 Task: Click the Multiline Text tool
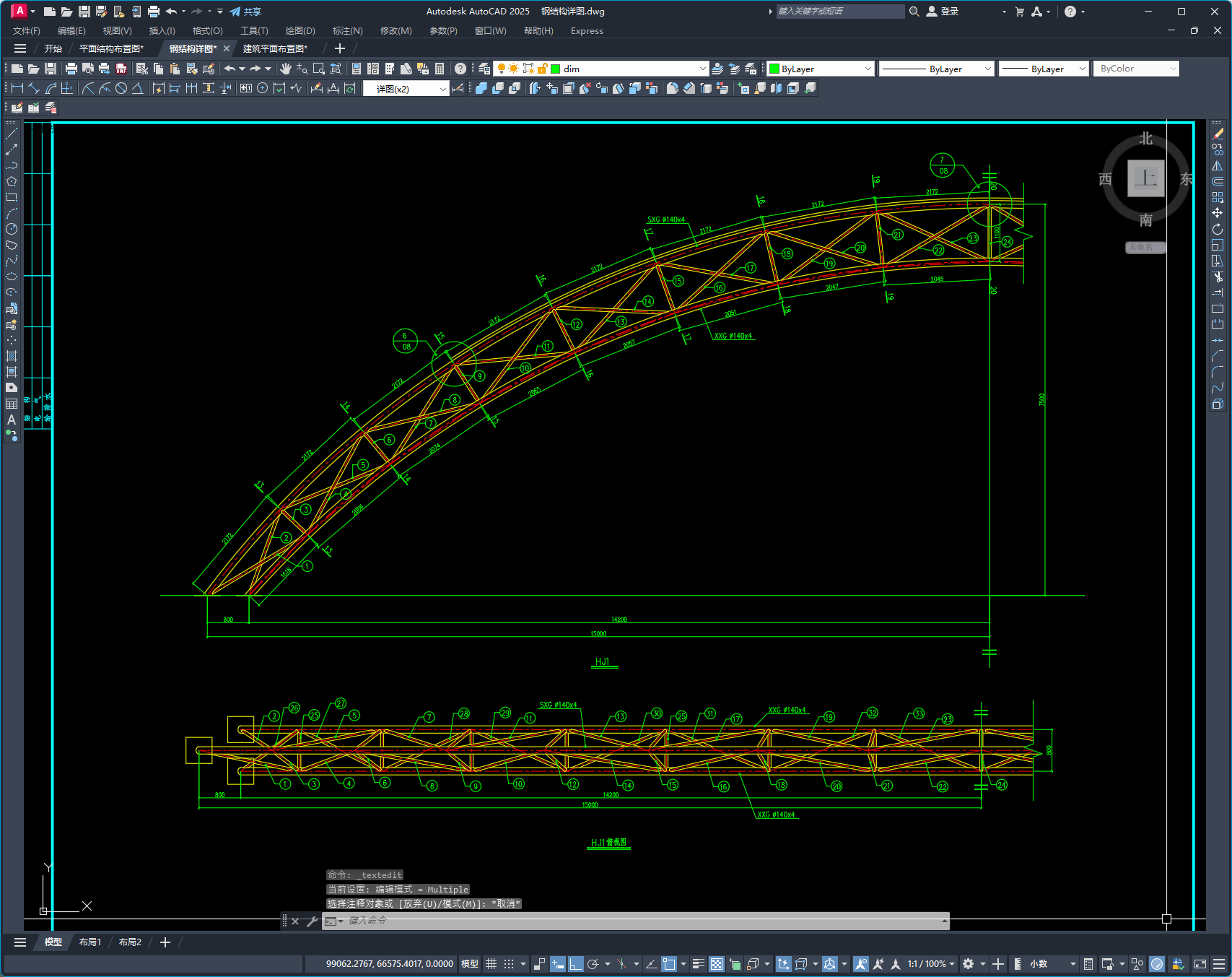[12, 420]
